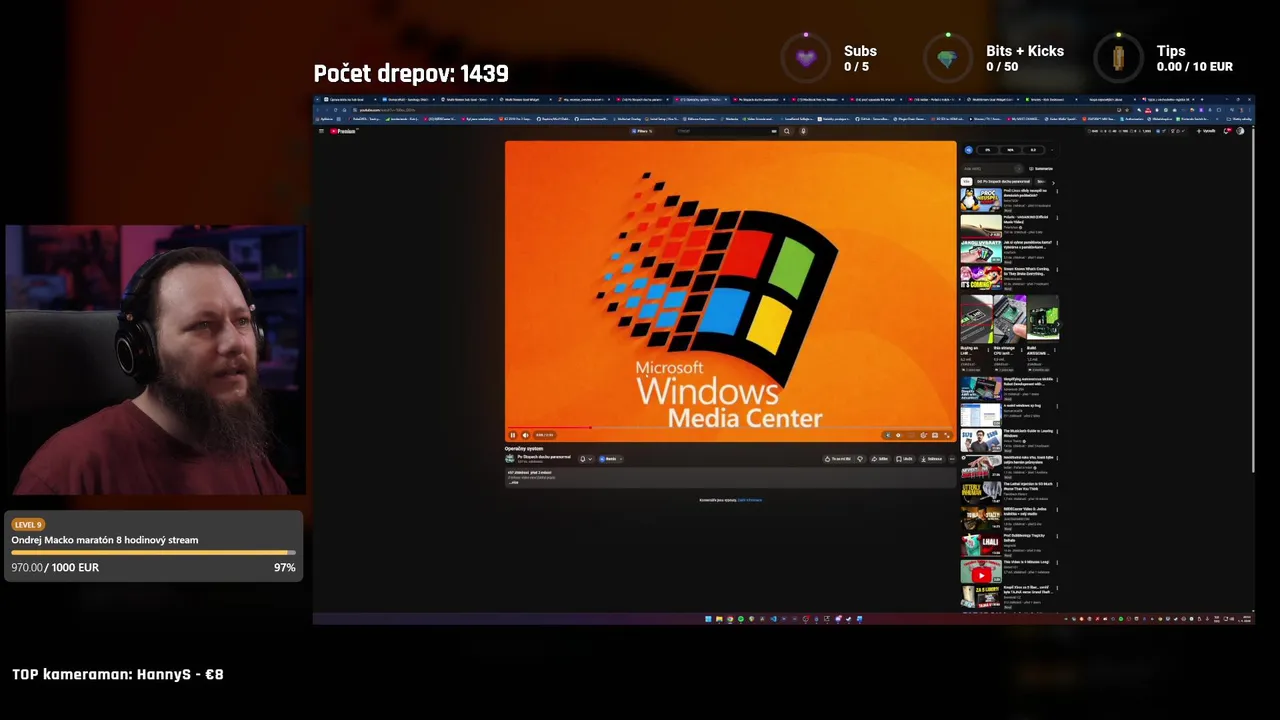The width and height of the screenshot is (1280, 720).
Task: Enable theater mode in the player
Action: [x=934, y=435]
